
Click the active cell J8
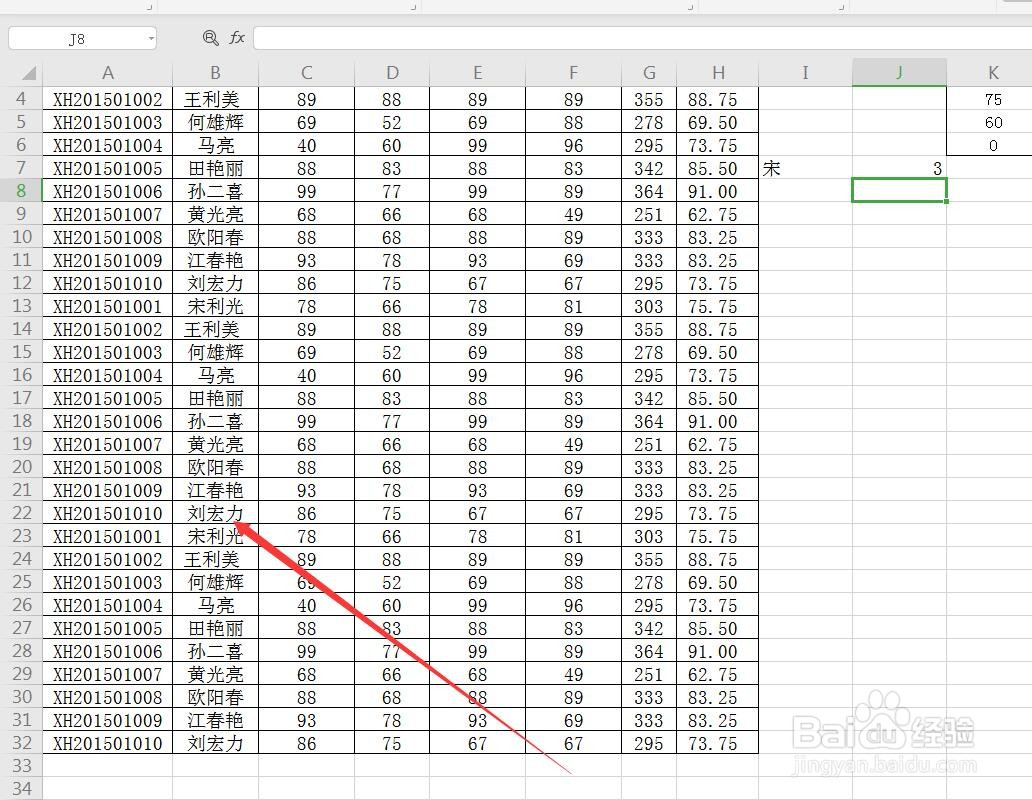pyautogui.click(x=899, y=191)
